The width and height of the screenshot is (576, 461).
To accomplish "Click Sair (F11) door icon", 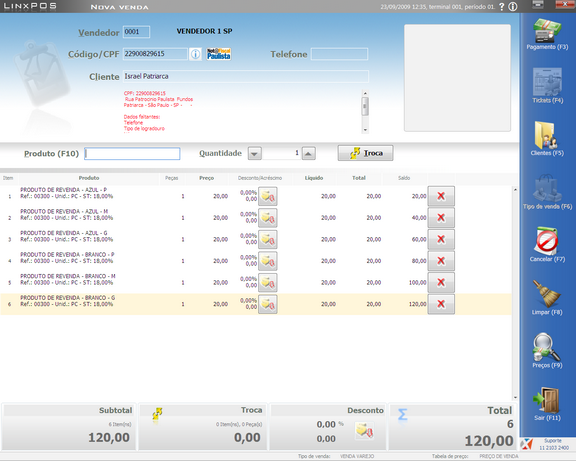I will point(547,403).
